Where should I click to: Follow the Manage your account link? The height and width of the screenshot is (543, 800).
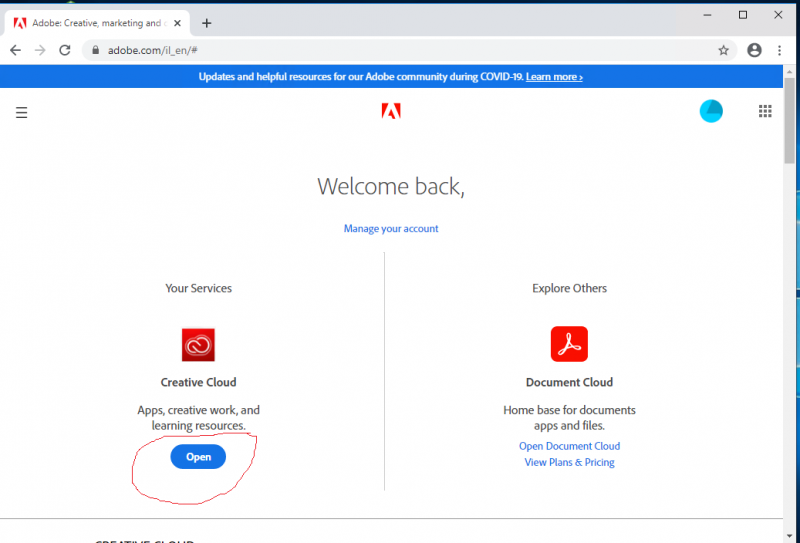click(391, 229)
